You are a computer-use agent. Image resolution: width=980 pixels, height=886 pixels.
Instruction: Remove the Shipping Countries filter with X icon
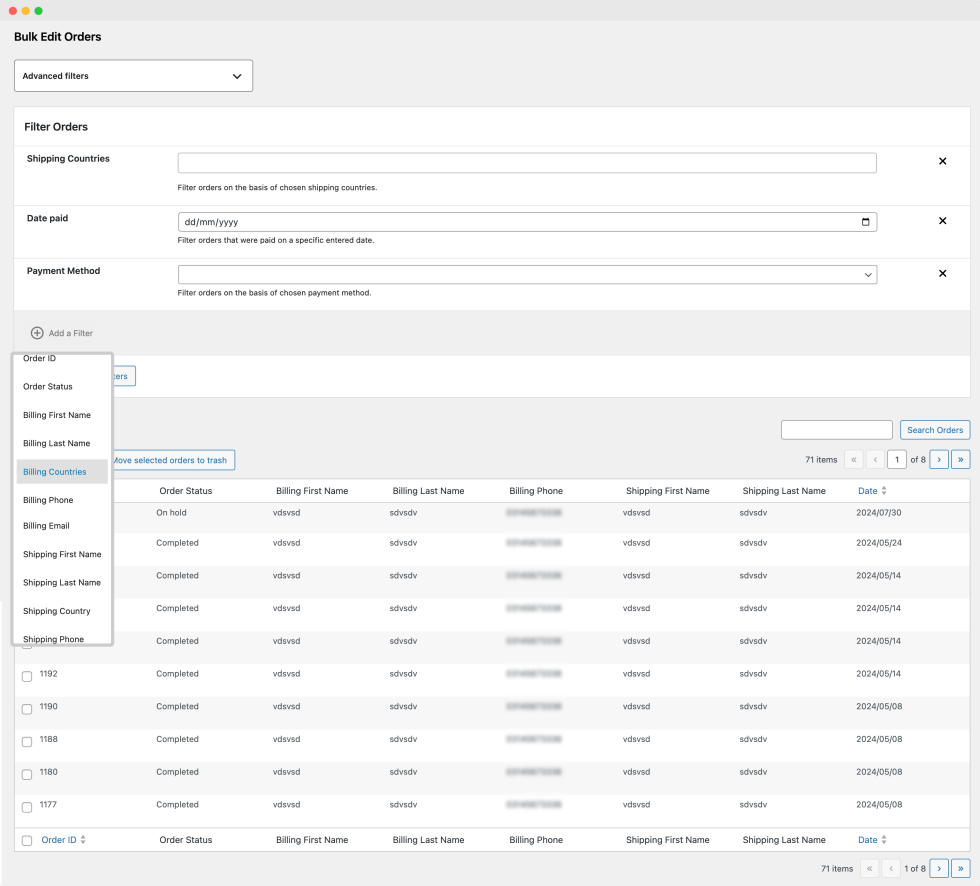click(x=942, y=161)
